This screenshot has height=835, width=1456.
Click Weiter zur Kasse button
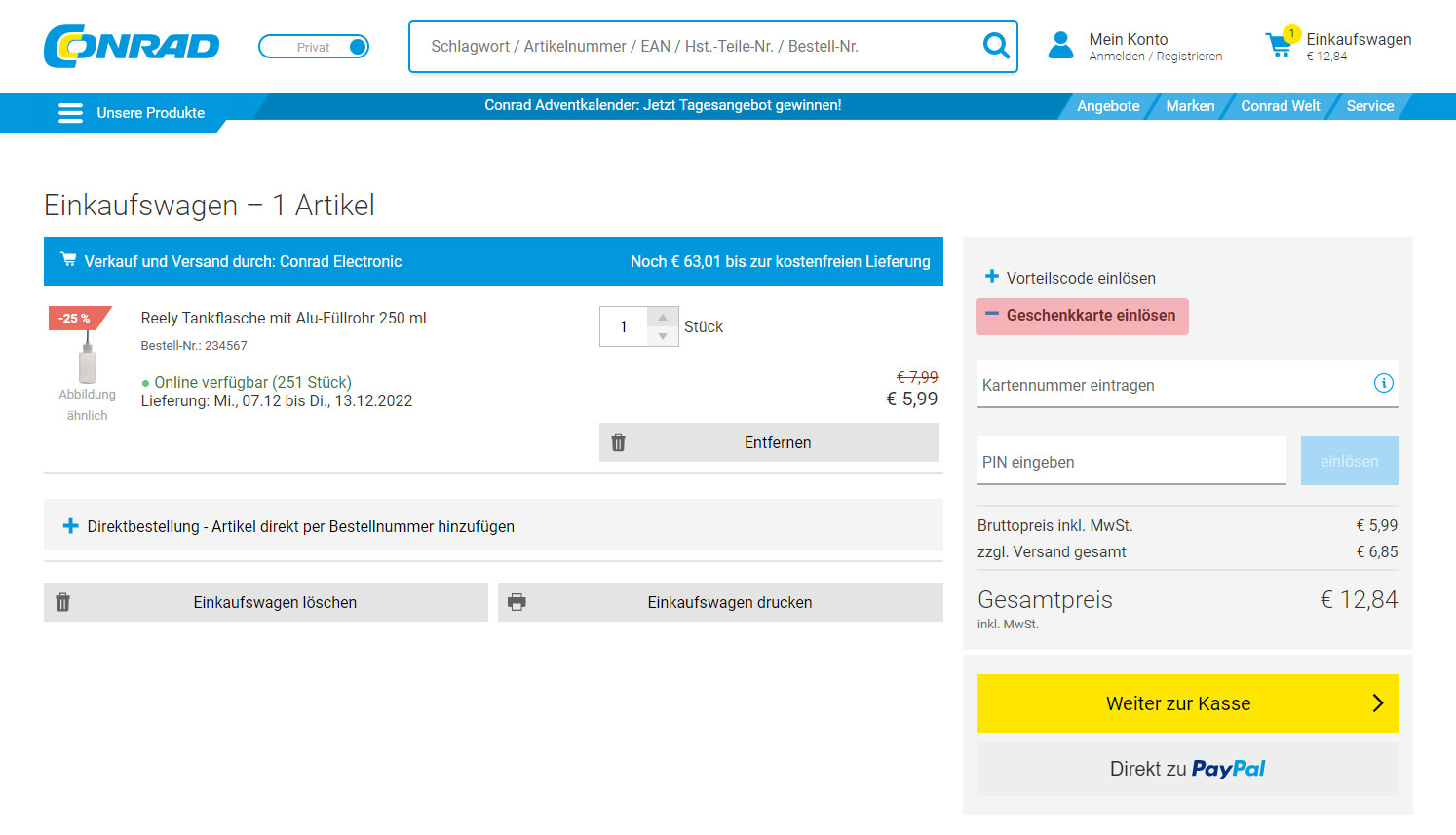pos(1188,703)
